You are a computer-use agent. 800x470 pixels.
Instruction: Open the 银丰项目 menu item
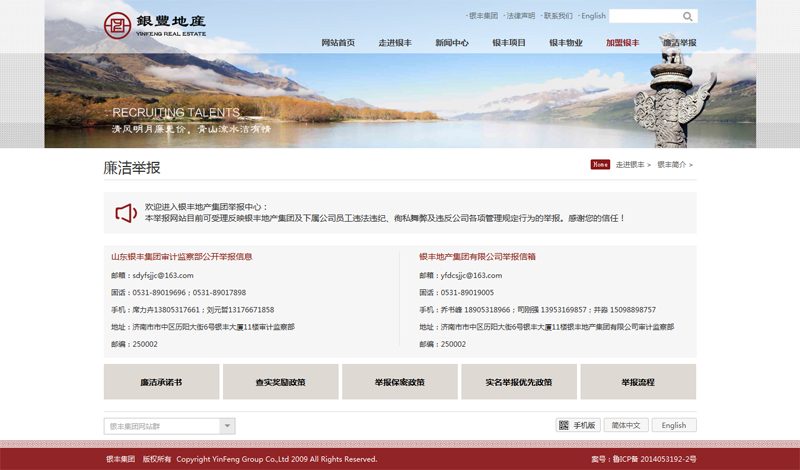pyautogui.click(x=509, y=43)
